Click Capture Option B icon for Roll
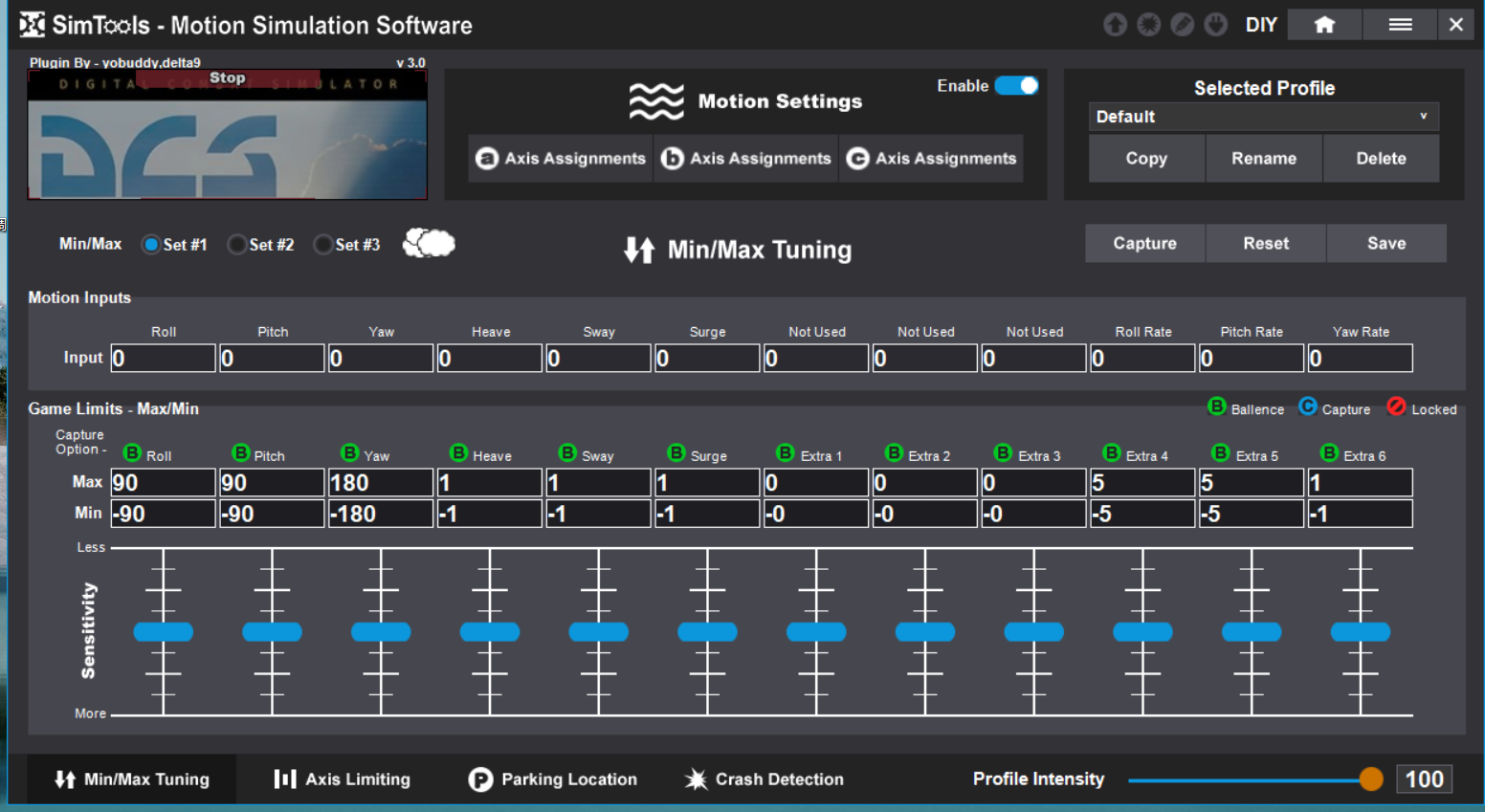 [x=133, y=452]
